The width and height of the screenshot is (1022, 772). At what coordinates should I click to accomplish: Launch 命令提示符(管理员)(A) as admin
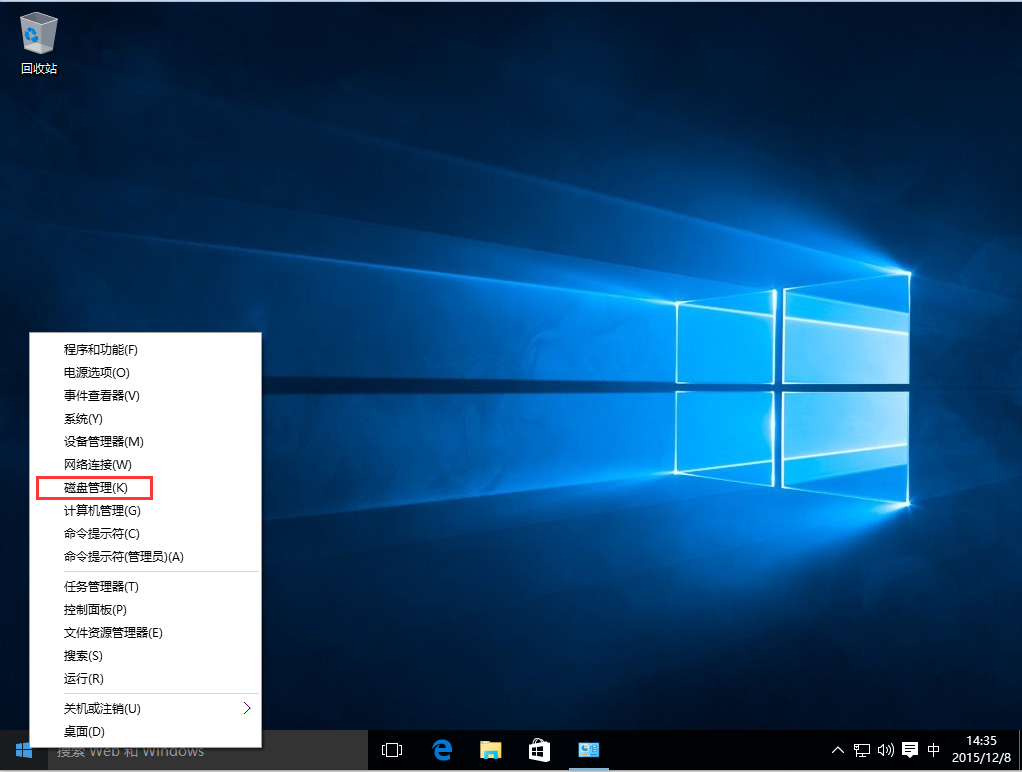click(x=145, y=557)
